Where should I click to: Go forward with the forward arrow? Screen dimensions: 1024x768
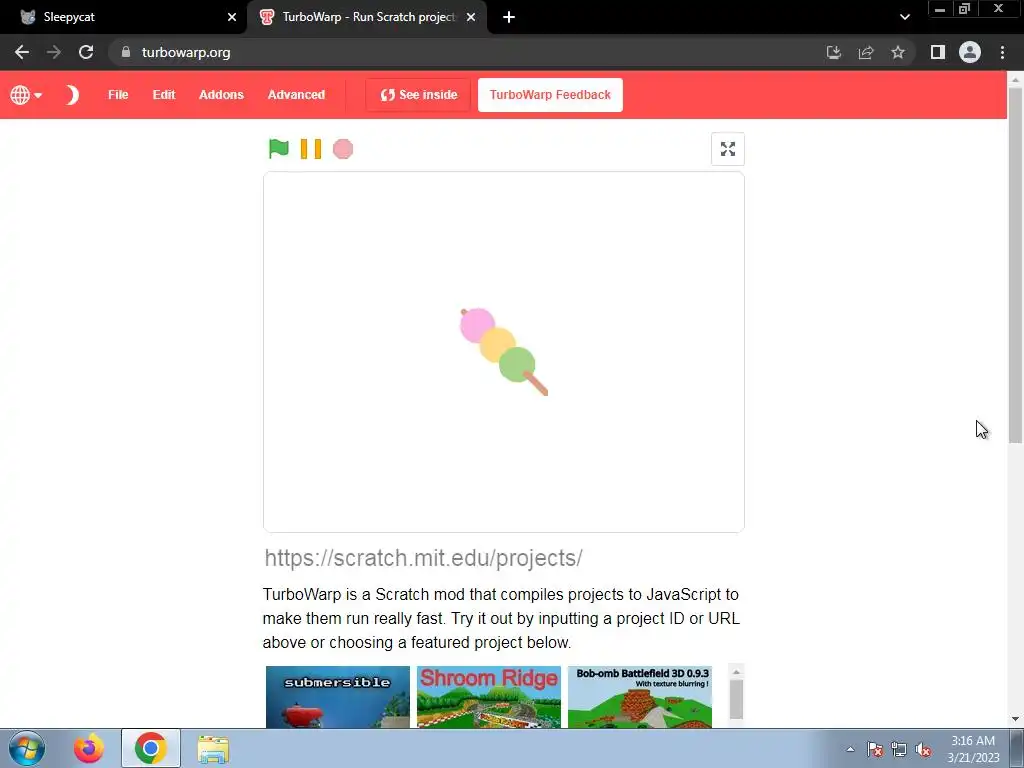point(54,52)
